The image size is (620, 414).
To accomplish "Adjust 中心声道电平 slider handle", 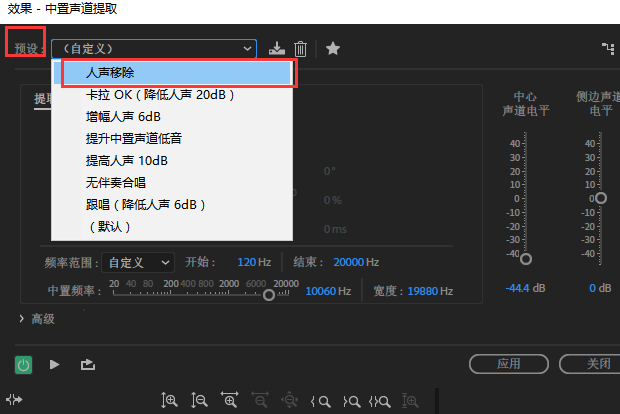I will (x=526, y=259).
